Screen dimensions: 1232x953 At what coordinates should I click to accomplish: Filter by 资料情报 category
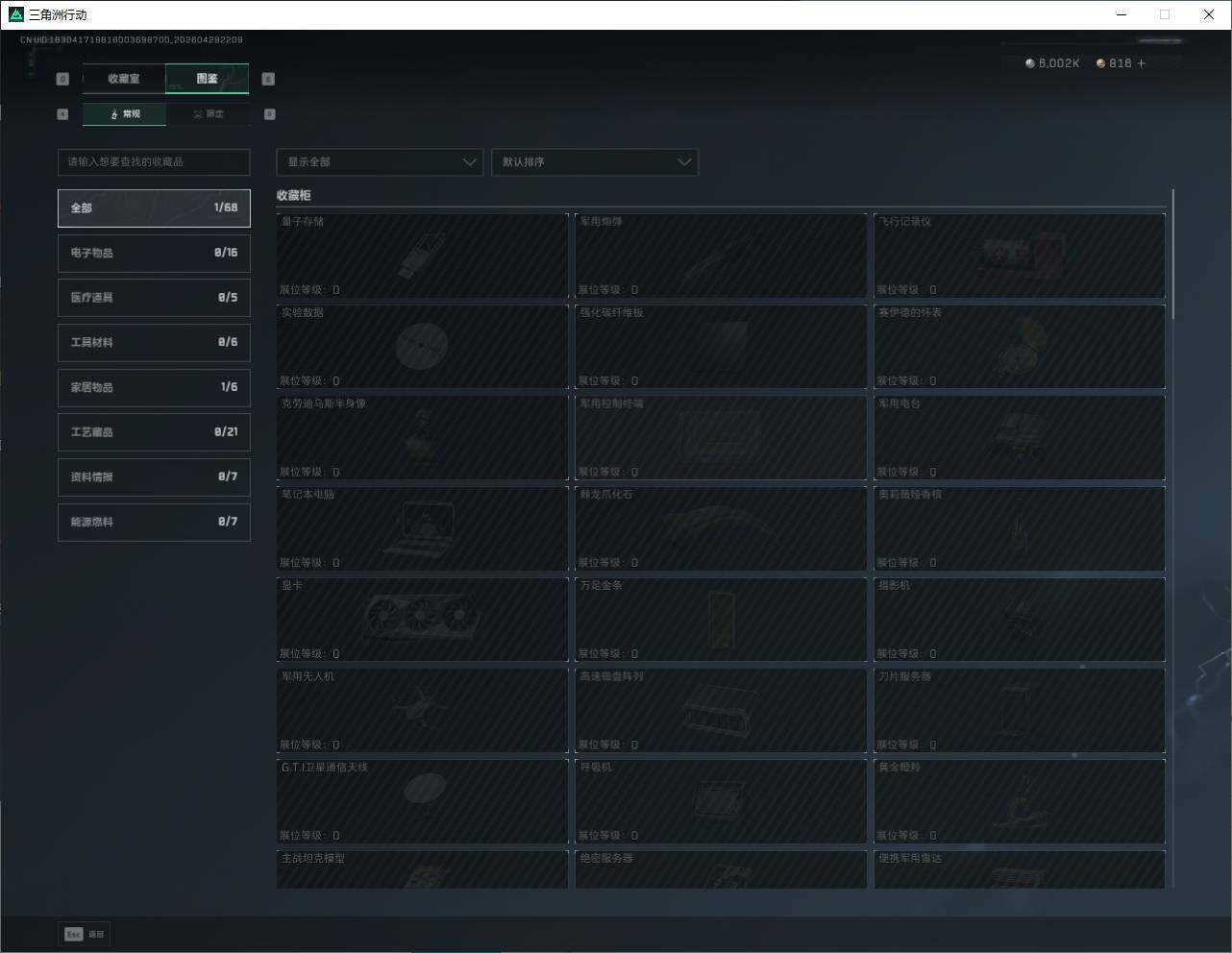point(154,476)
